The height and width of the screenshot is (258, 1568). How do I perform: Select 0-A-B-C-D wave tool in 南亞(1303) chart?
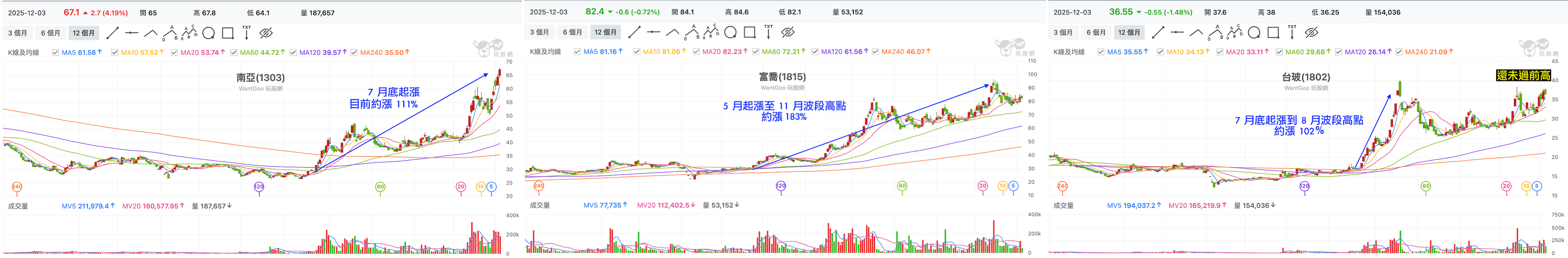pos(189,33)
